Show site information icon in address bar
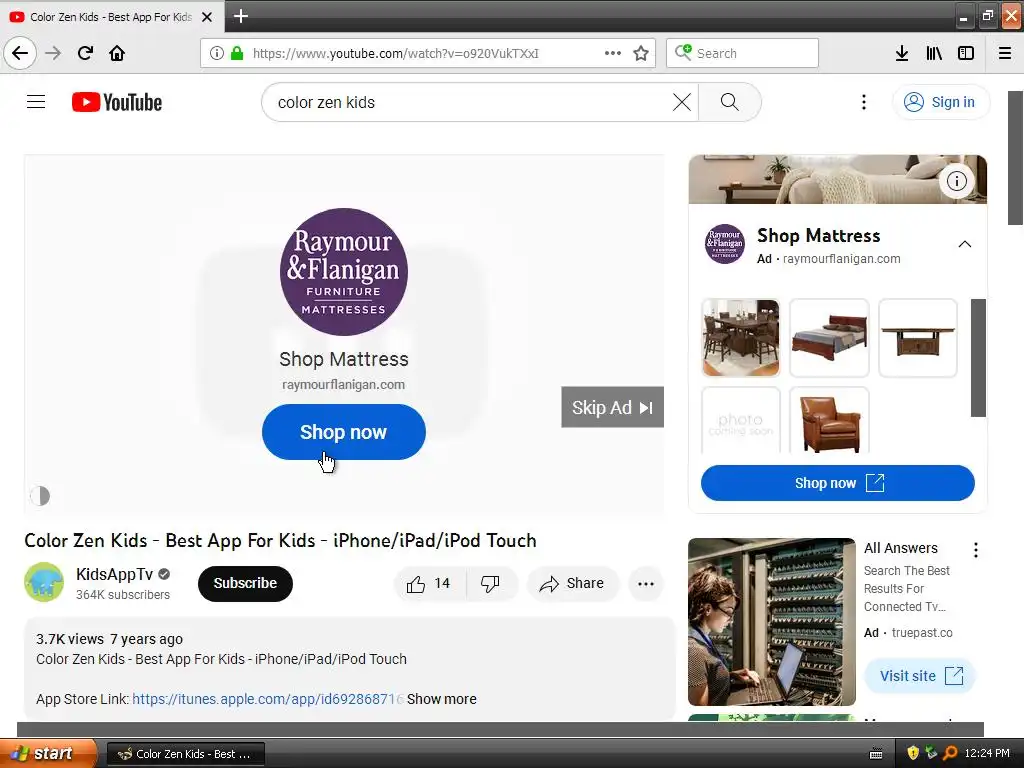The height and width of the screenshot is (768, 1024). tap(217, 53)
